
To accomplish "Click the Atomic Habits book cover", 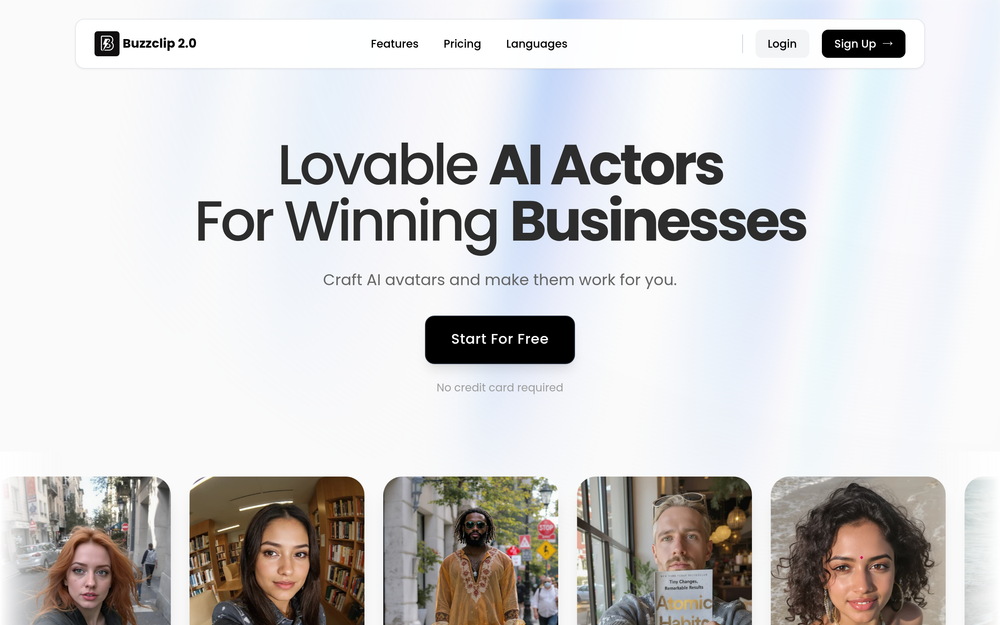I will pos(684,598).
